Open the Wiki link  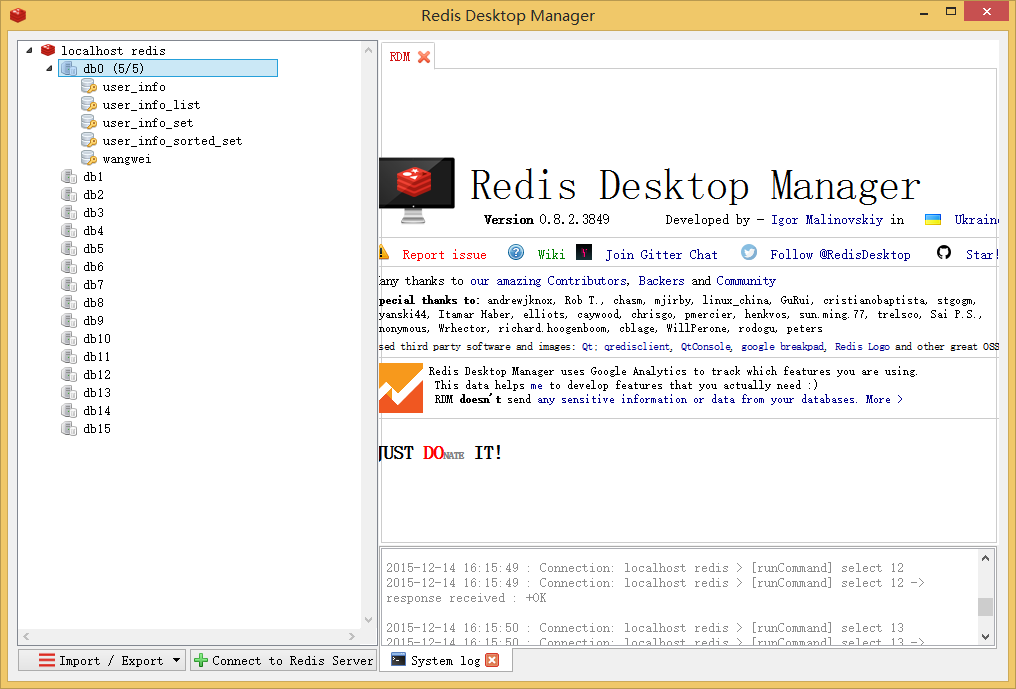[x=551, y=255]
